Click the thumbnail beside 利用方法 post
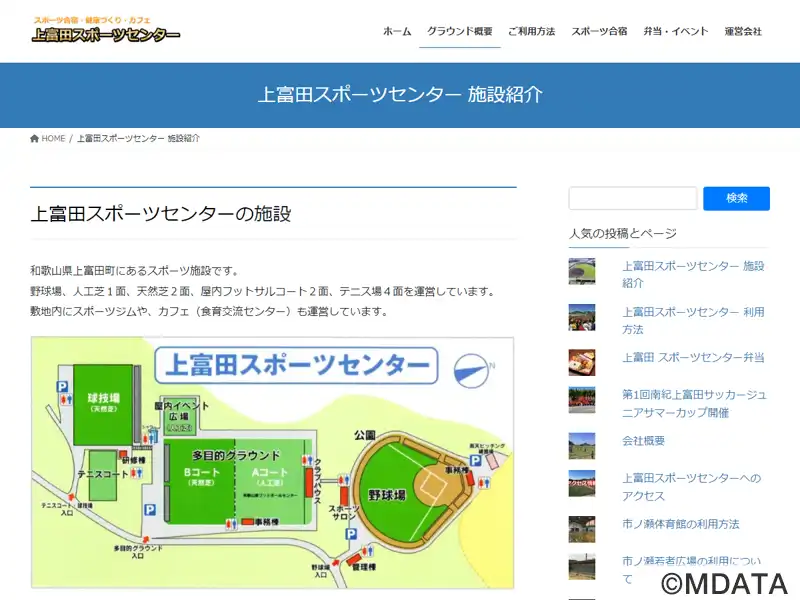The height and width of the screenshot is (600, 800). (x=582, y=317)
